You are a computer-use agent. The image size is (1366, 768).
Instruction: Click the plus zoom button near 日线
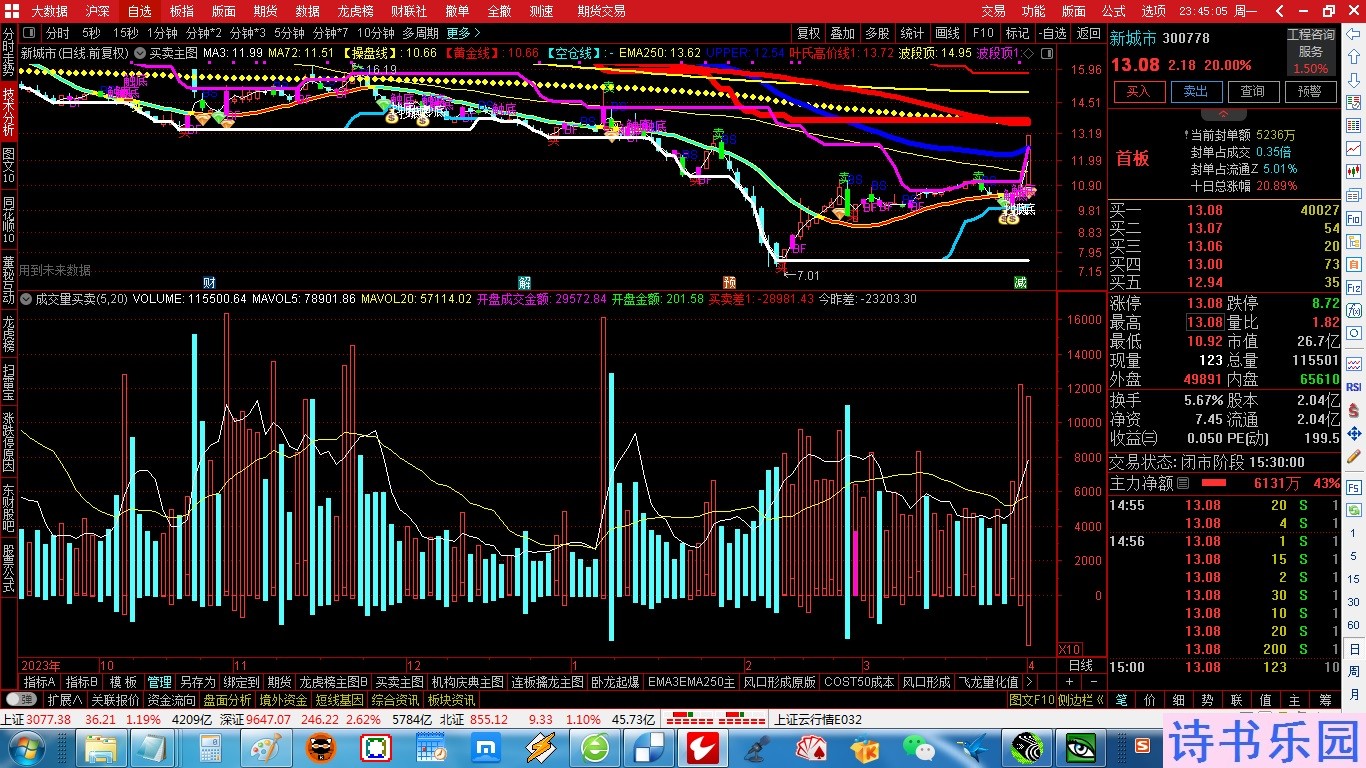[1069, 682]
